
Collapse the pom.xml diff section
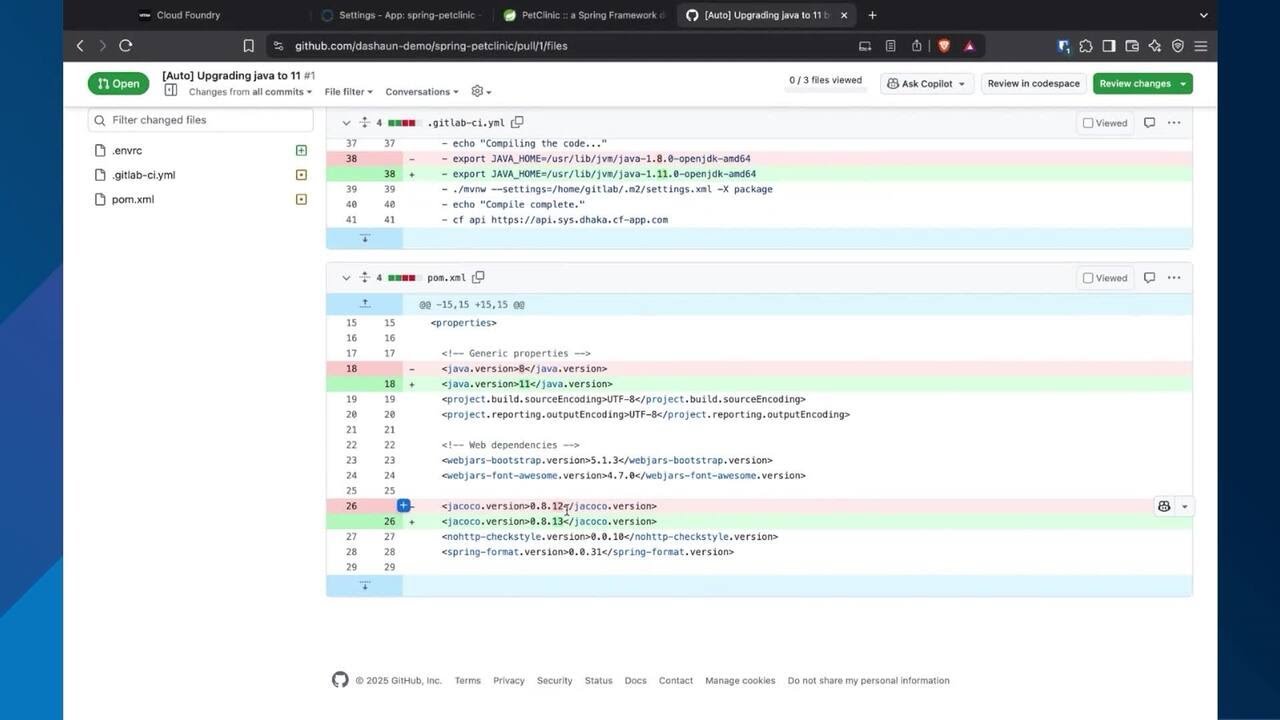[x=346, y=278]
